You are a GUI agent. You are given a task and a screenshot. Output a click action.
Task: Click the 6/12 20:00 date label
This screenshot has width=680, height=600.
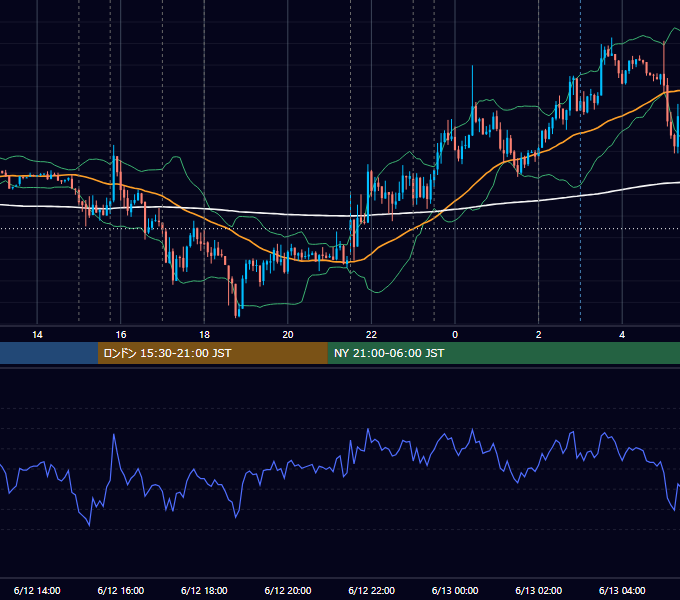tap(288, 590)
